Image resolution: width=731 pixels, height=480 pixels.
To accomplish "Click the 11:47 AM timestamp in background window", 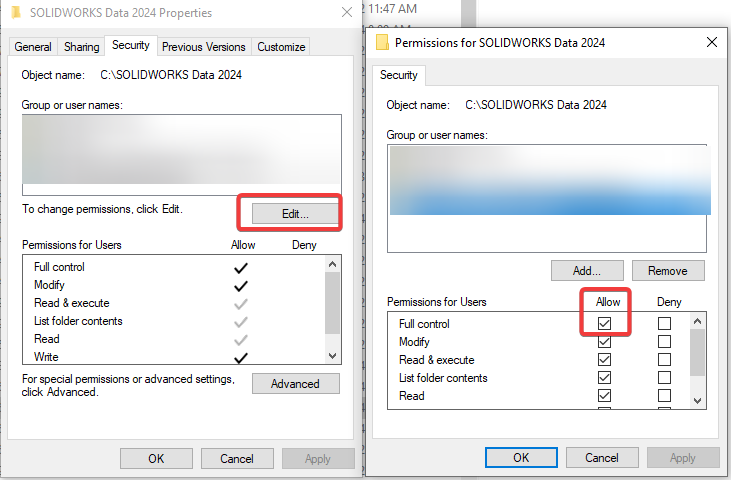I will pyautogui.click(x=392, y=9).
